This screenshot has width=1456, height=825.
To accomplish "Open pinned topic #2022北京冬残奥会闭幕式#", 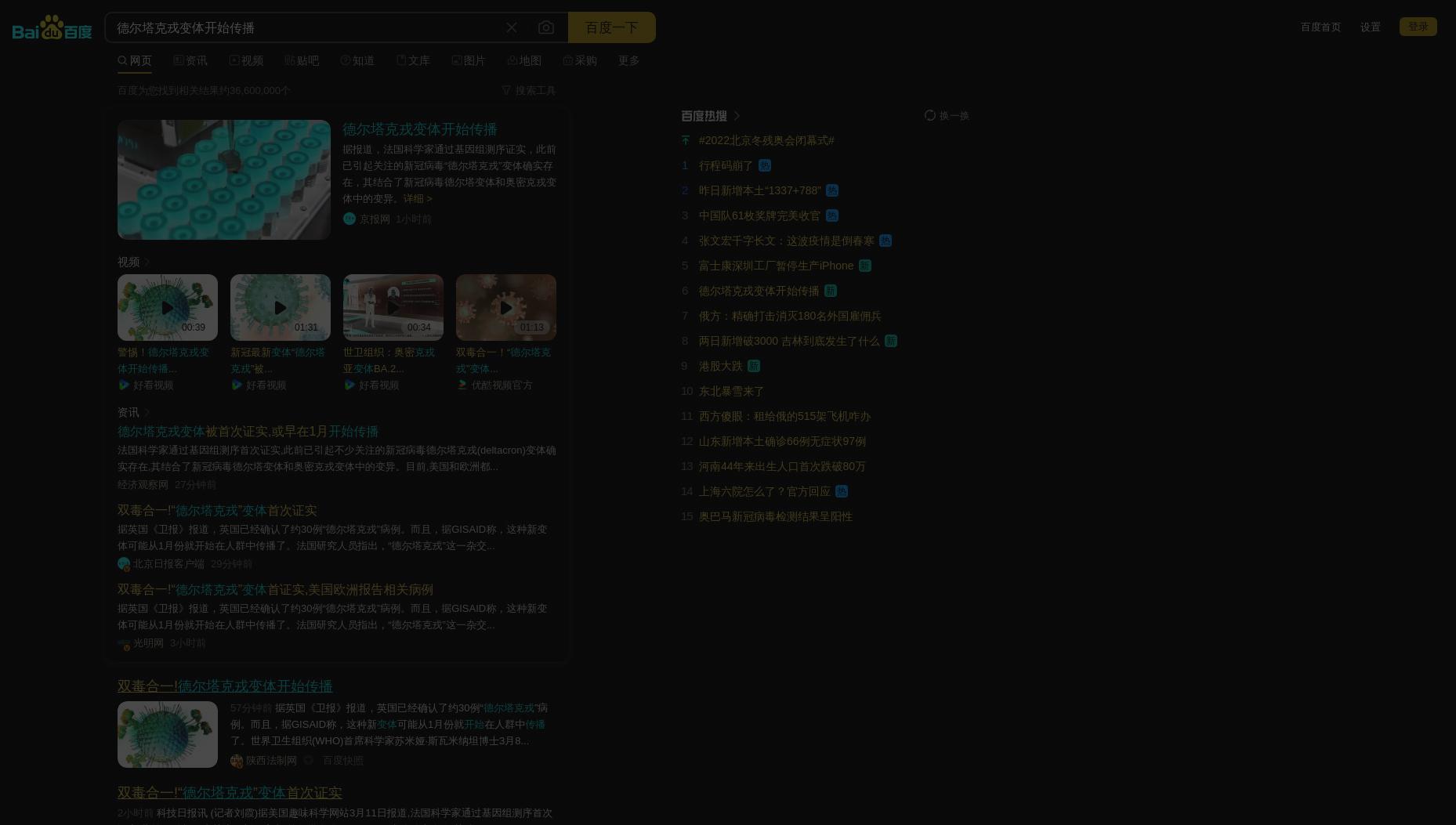I will pos(766,140).
